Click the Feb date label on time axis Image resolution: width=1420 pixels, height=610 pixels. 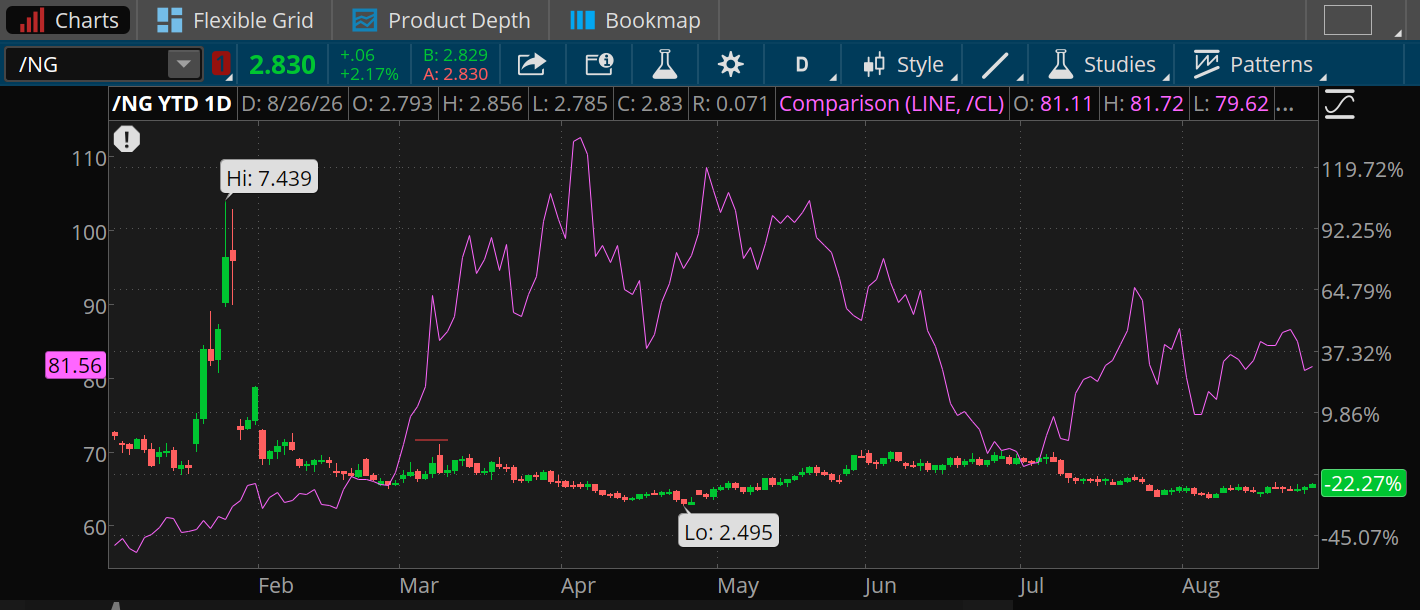pos(276,586)
